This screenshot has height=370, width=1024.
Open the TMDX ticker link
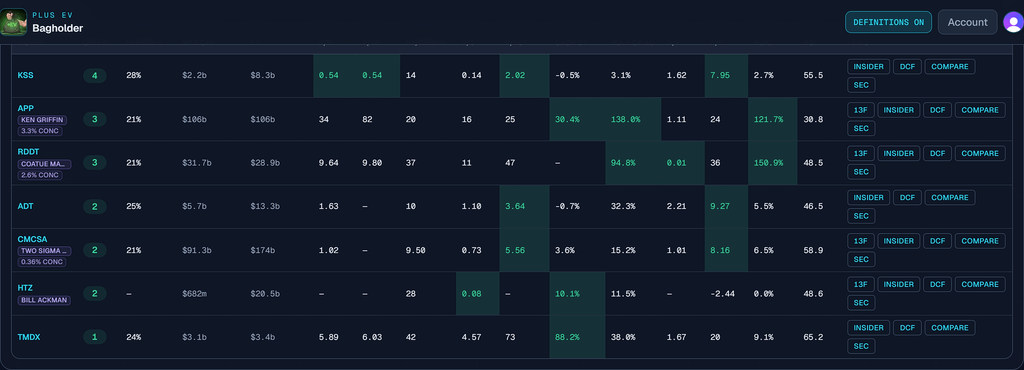[x=28, y=337]
